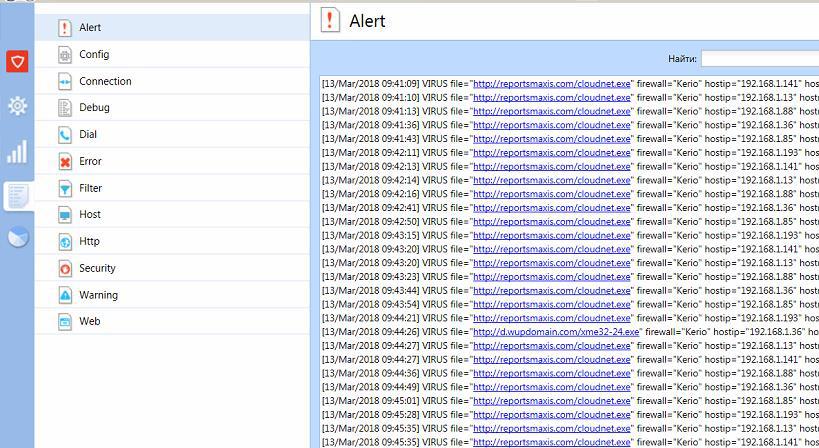
Task: Select the [13/Mar/2018 09:41:43] timestamp
Action: tap(370, 139)
